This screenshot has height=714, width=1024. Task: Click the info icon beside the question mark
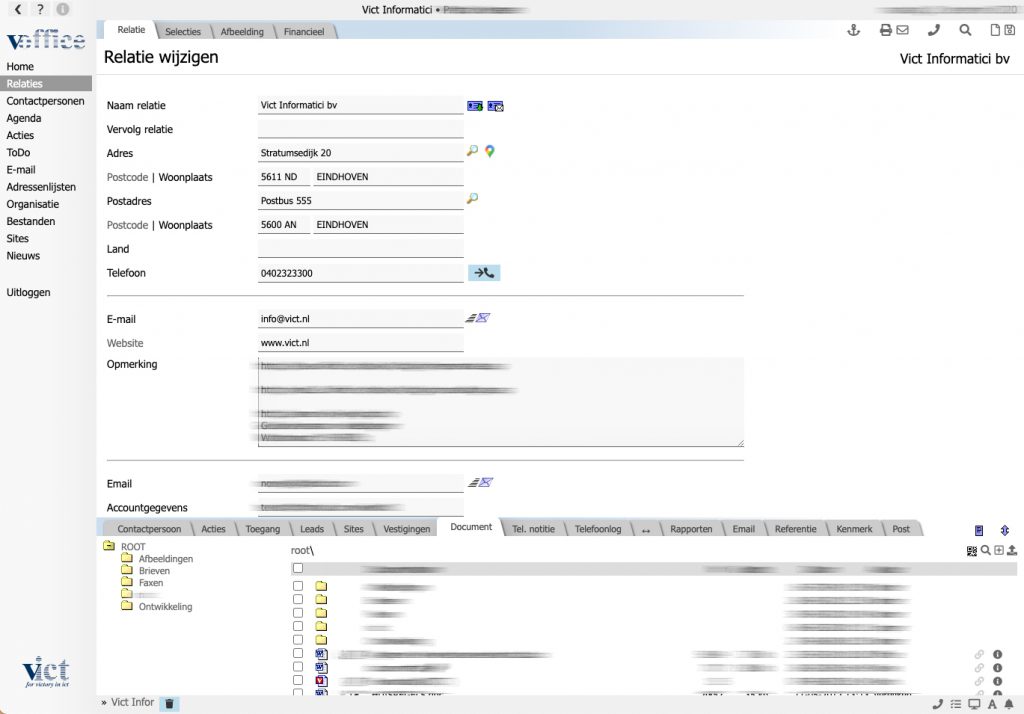pos(63,9)
